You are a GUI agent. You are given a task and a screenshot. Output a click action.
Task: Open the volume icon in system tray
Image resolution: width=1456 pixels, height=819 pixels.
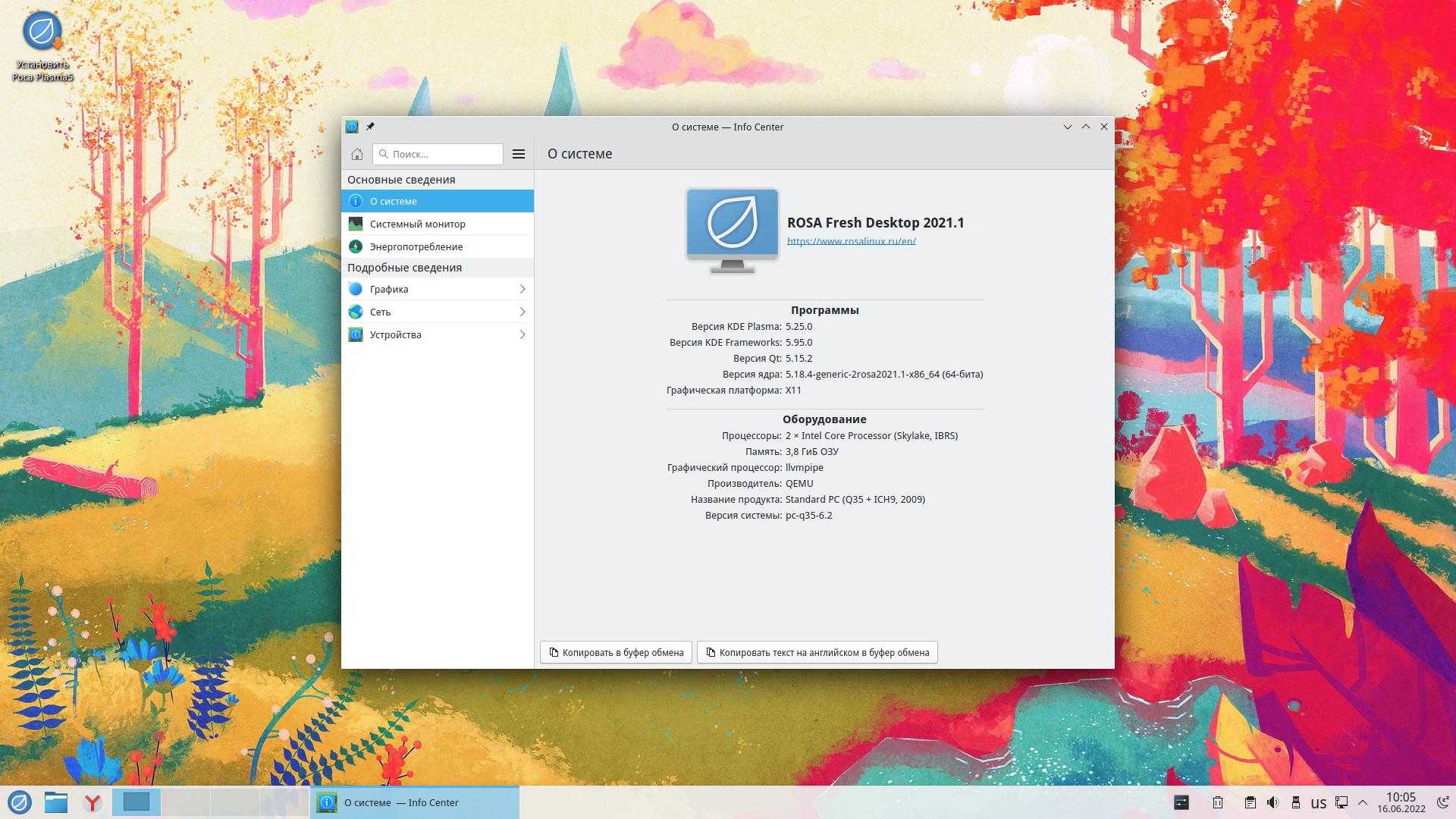click(x=1272, y=802)
